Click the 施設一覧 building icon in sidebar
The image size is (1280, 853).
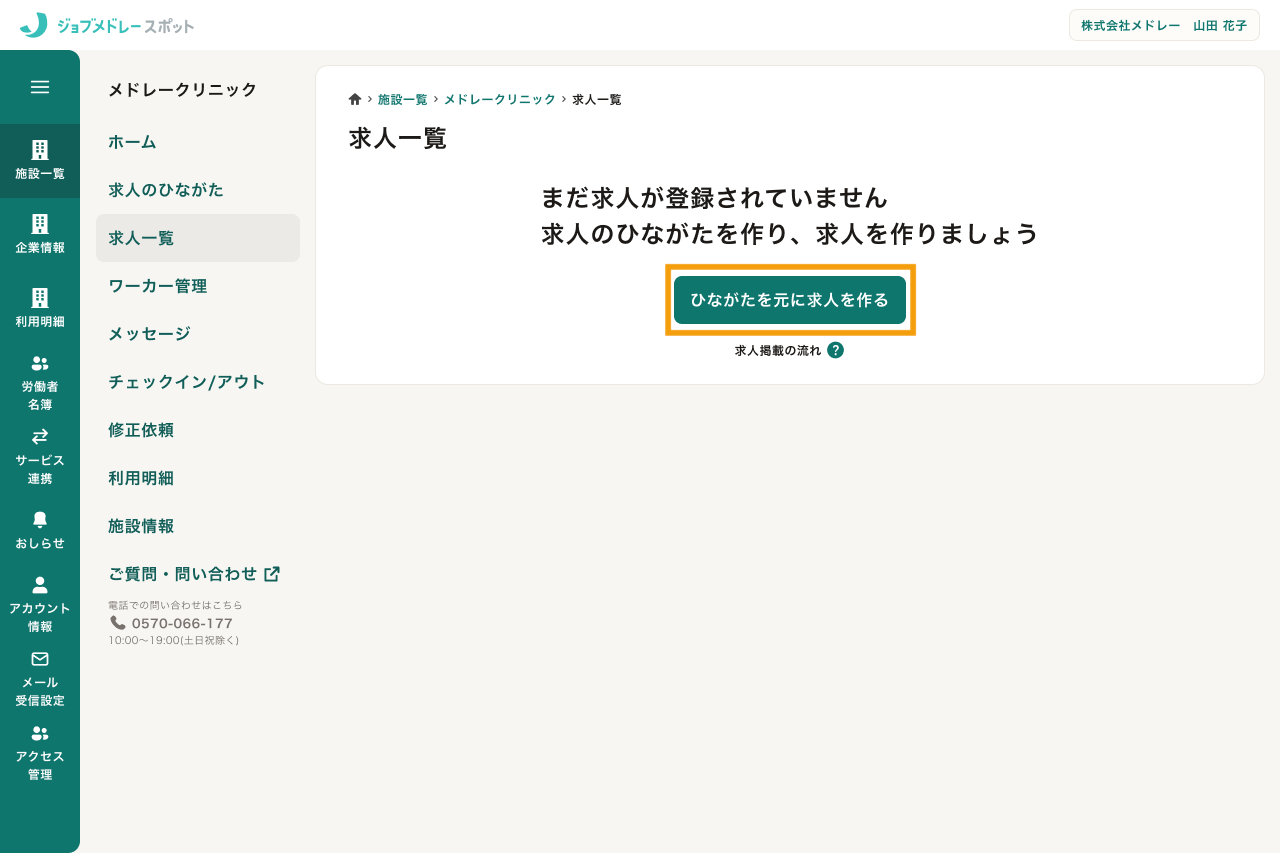pyautogui.click(x=40, y=150)
